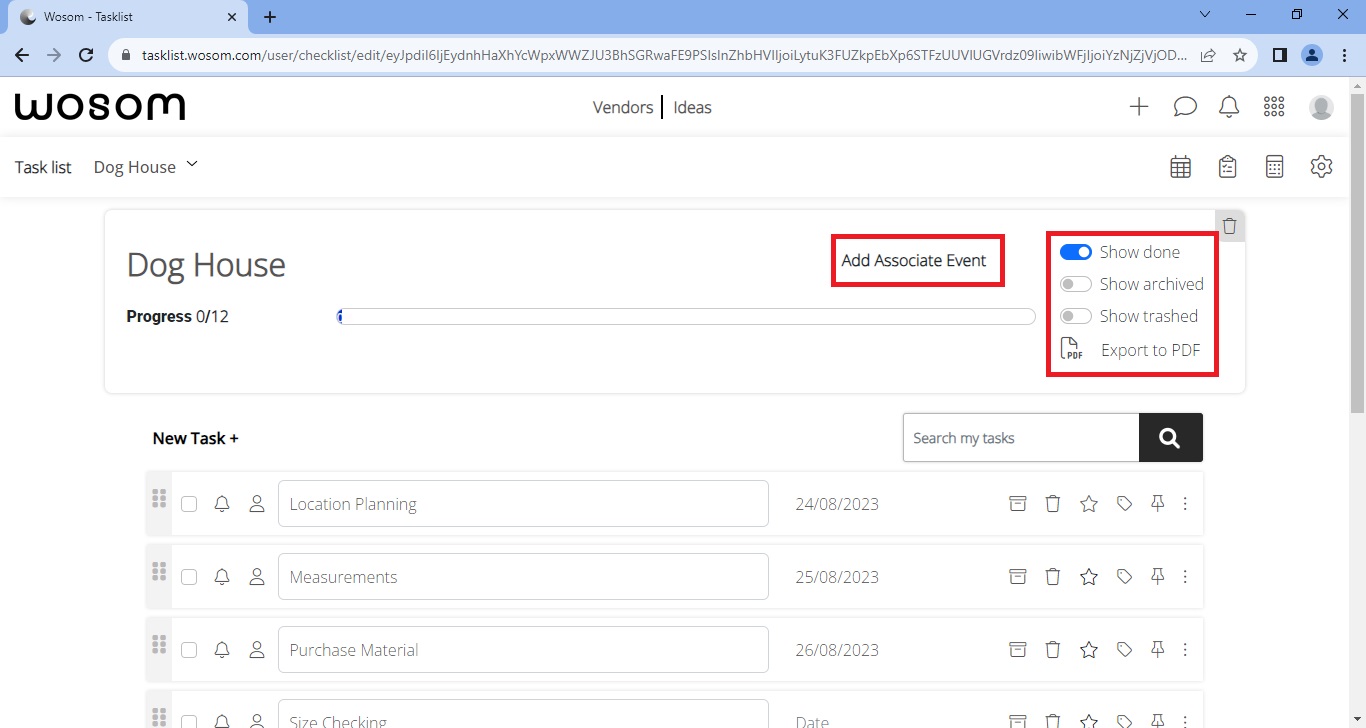Select the Vendors menu item
Viewport: 1366px width, 728px height.
click(x=622, y=107)
